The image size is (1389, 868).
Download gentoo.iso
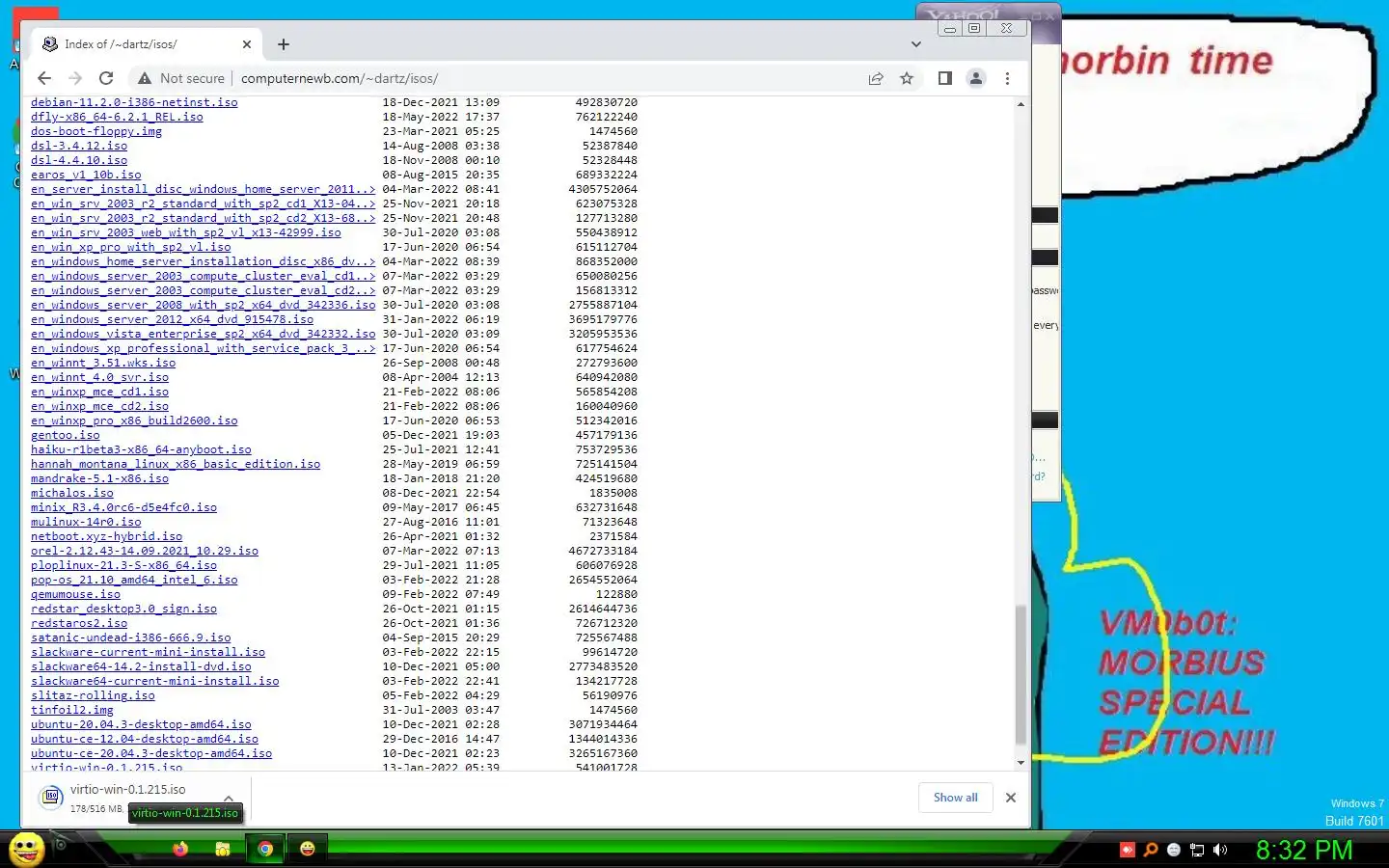pyautogui.click(x=65, y=435)
